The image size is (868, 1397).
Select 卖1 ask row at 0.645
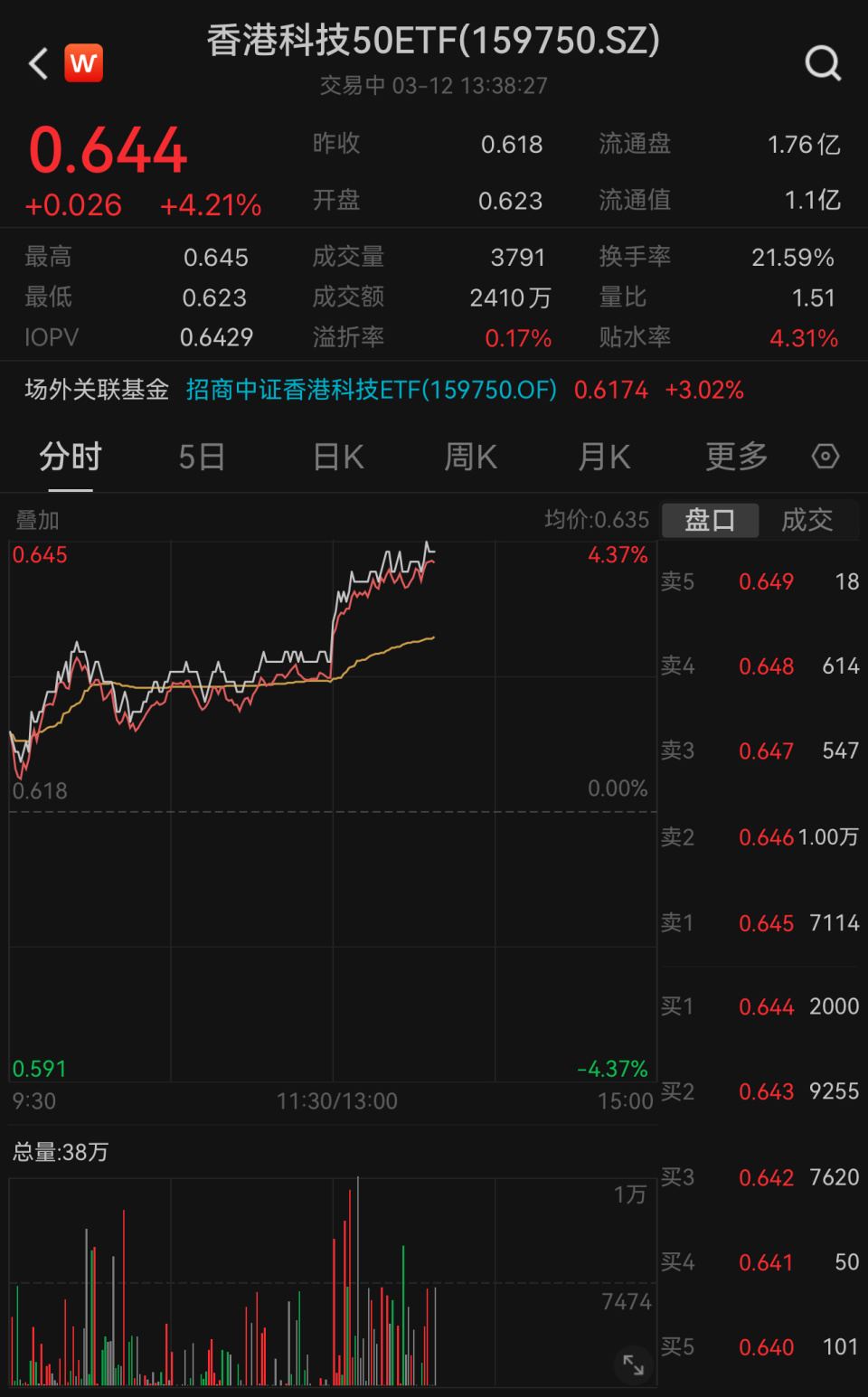click(x=760, y=923)
